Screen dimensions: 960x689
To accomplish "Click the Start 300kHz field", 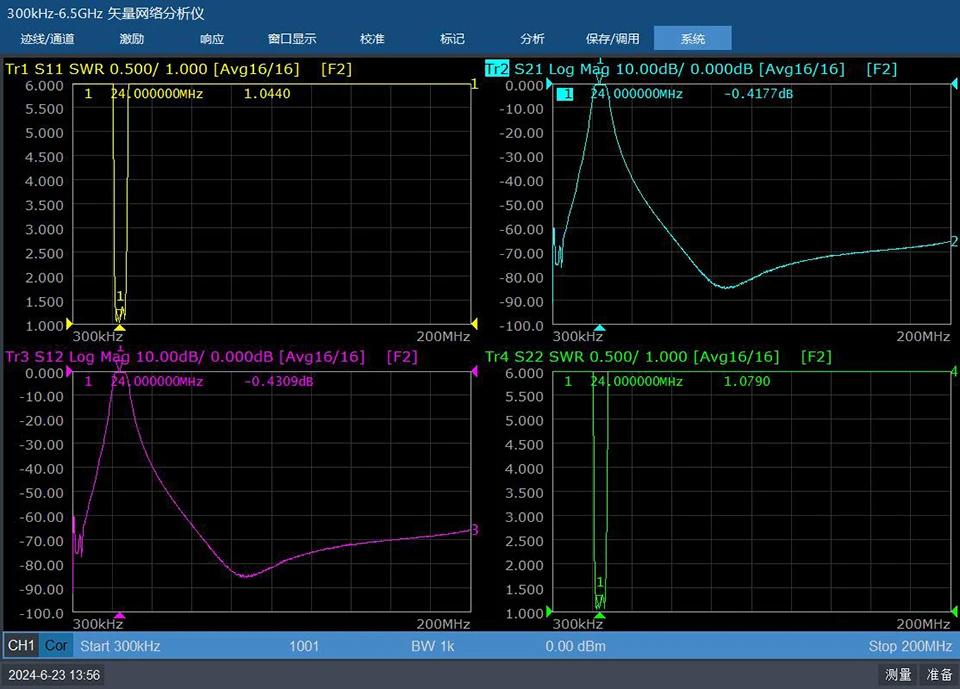I will point(121,646).
